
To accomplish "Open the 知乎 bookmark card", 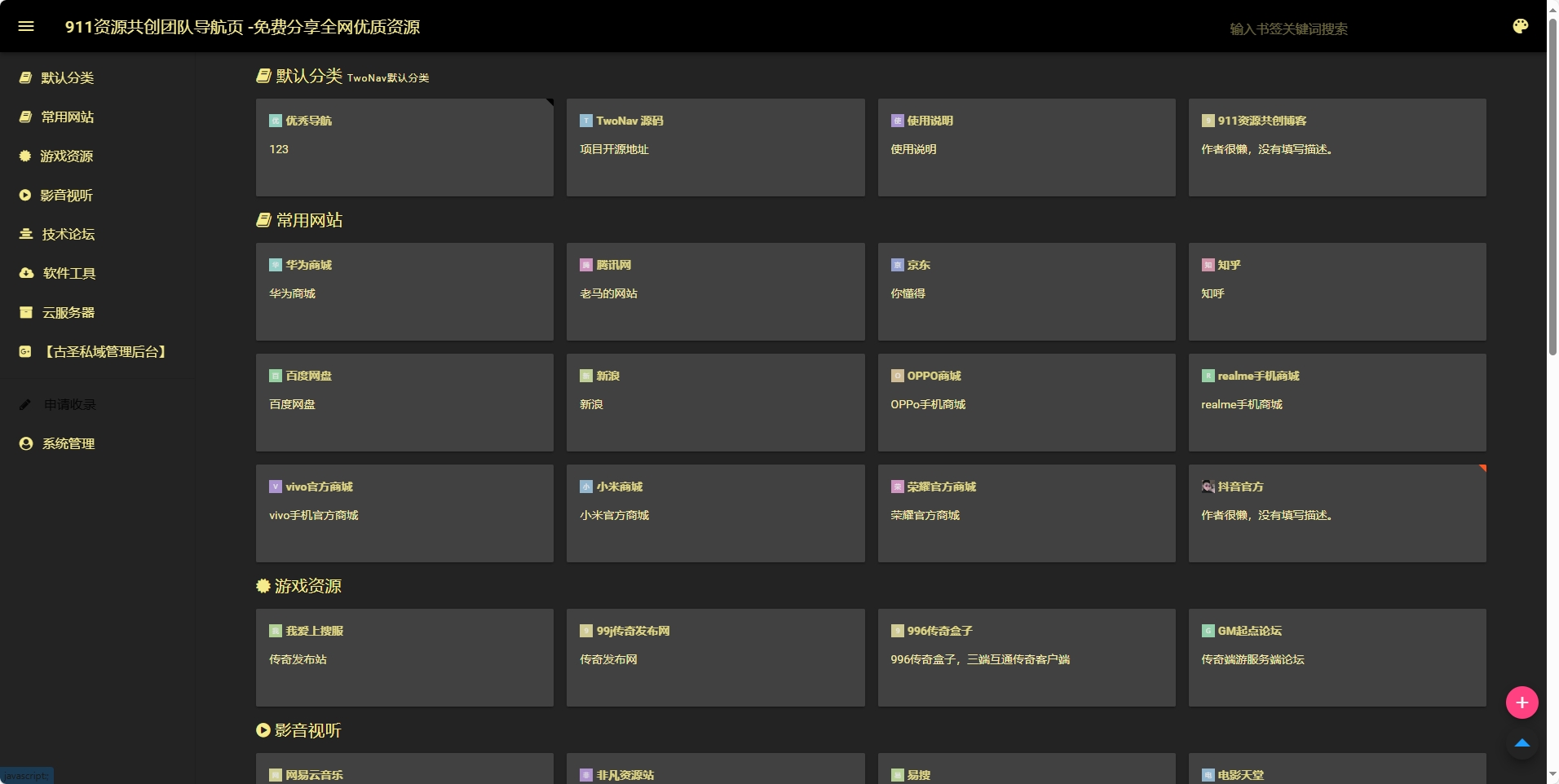I will click(1336, 292).
